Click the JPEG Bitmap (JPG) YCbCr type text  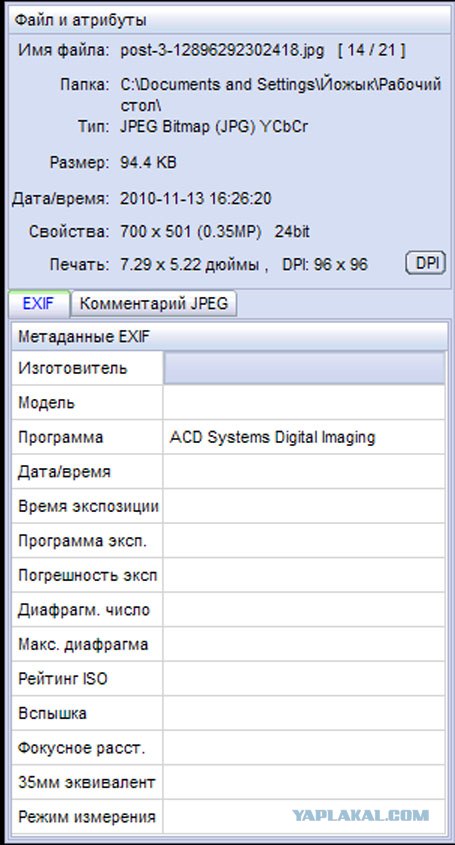(214, 127)
